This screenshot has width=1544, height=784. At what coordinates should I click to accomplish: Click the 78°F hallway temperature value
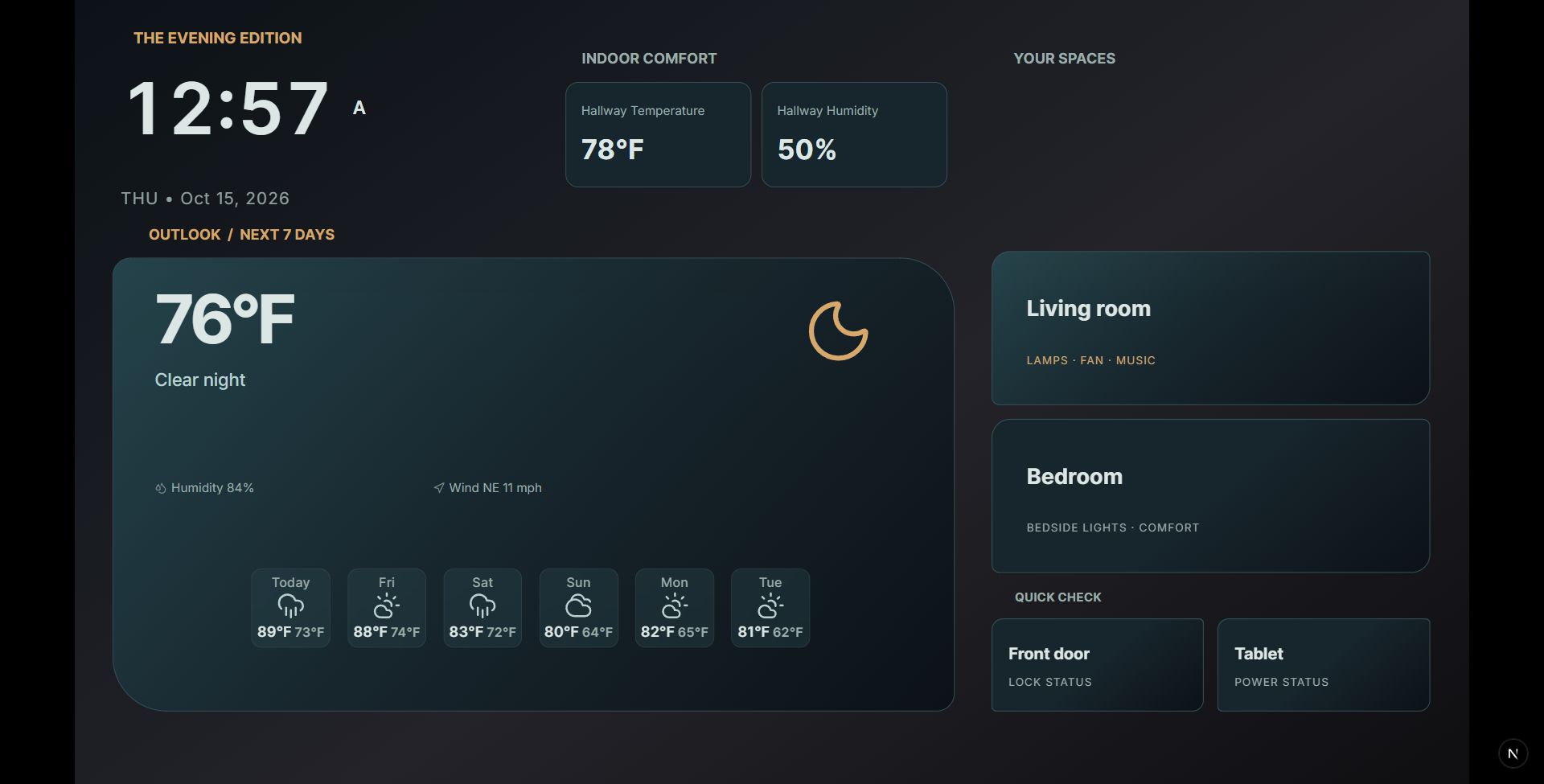point(613,150)
